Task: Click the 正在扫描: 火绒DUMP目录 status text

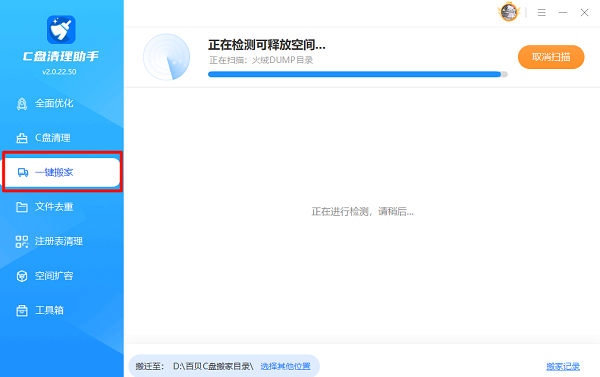Action: [261, 60]
